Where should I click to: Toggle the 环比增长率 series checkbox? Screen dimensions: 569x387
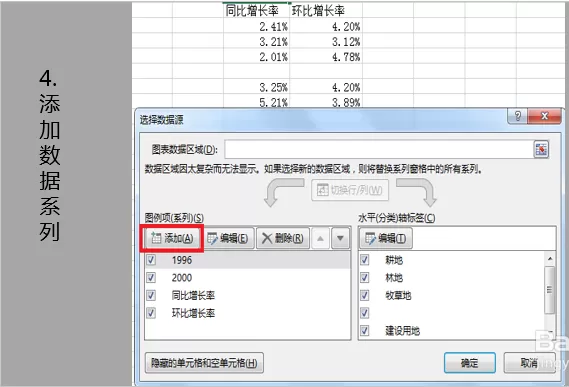click(151, 313)
